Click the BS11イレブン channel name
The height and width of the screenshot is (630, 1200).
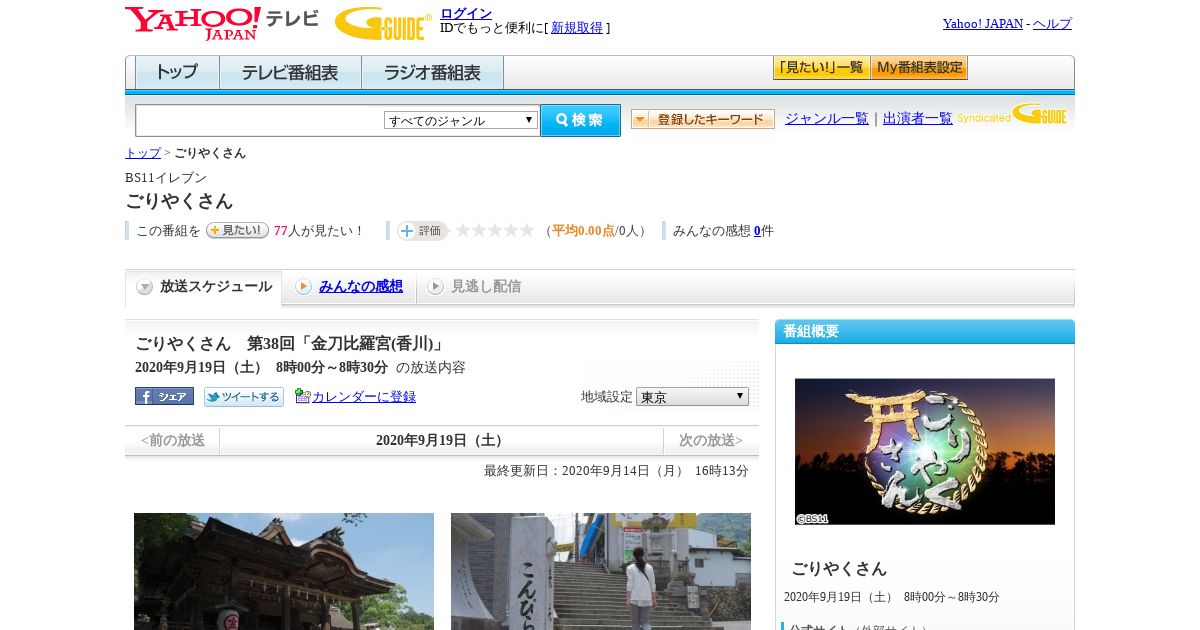[166, 178]
